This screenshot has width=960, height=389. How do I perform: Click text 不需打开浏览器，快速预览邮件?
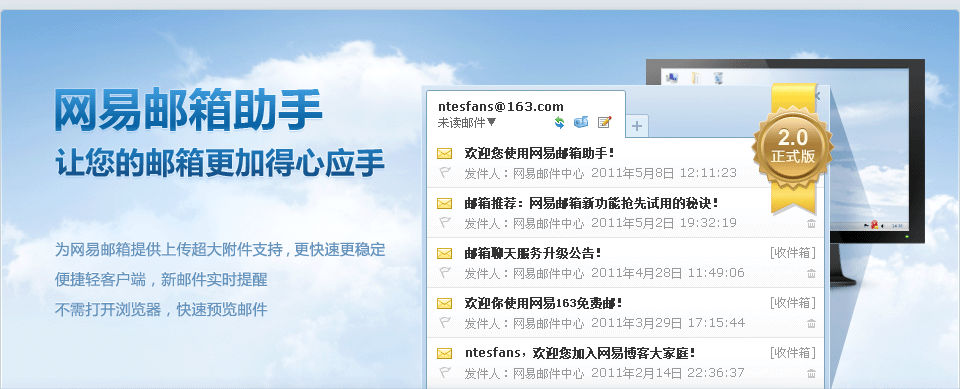161,309
